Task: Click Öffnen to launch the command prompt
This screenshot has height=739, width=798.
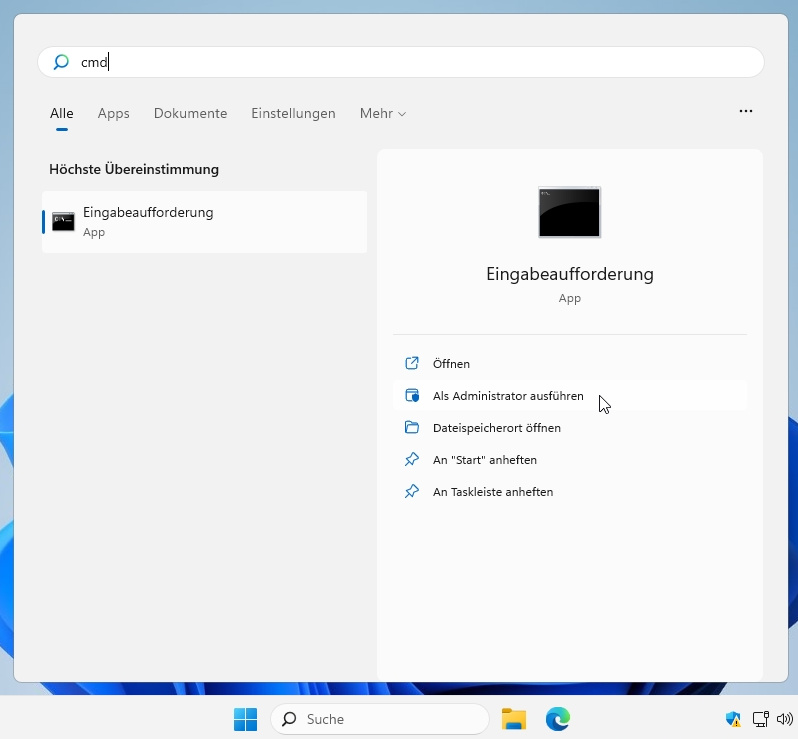Action: [x=451, y=364]
